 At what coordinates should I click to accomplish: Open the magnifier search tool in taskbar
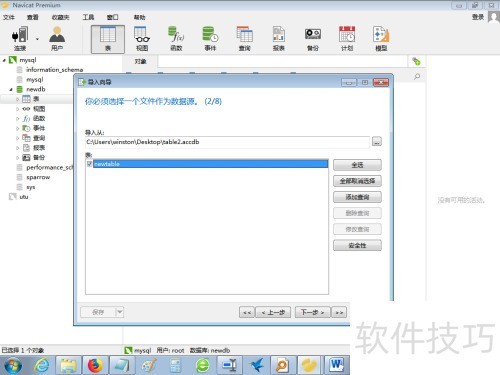click(x=283, y=365)
